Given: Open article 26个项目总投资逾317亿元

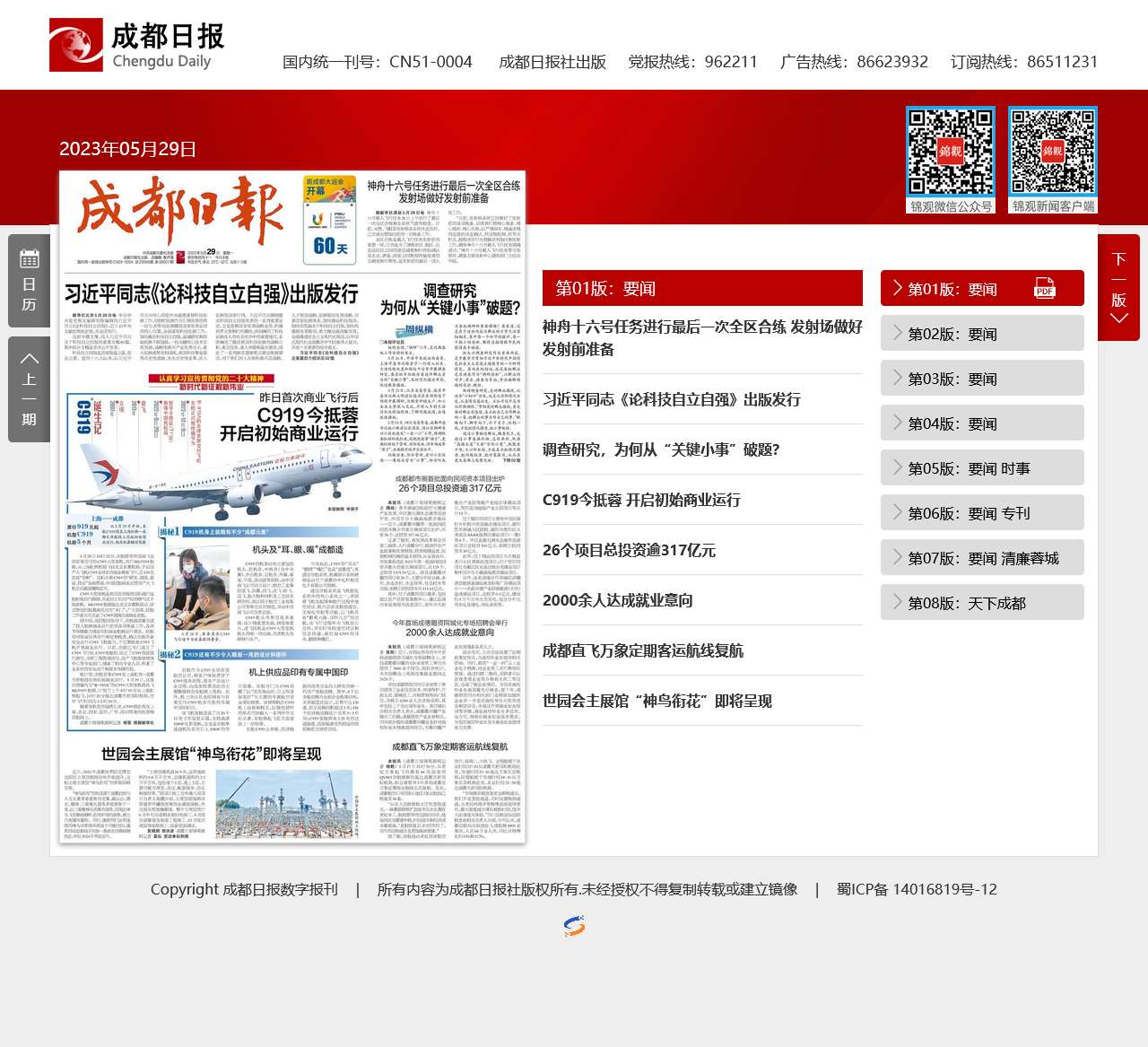Looking at the screenshot, I should point(629,550).
